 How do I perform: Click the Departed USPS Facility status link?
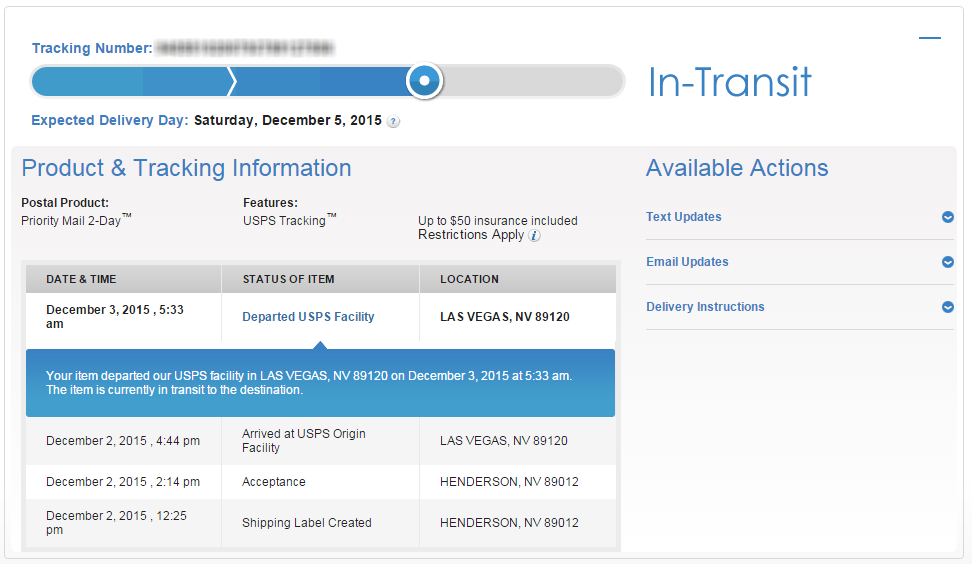coord(308,317)
